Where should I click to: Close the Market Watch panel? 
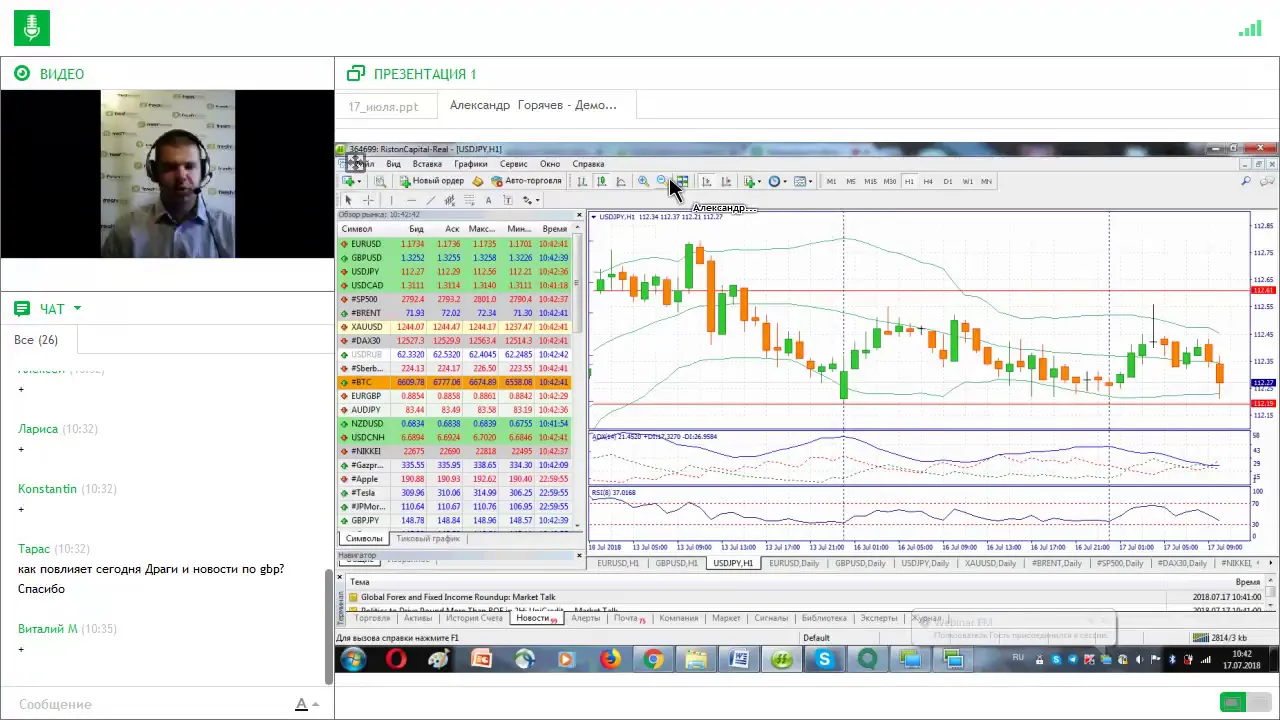tap(578, 215)
